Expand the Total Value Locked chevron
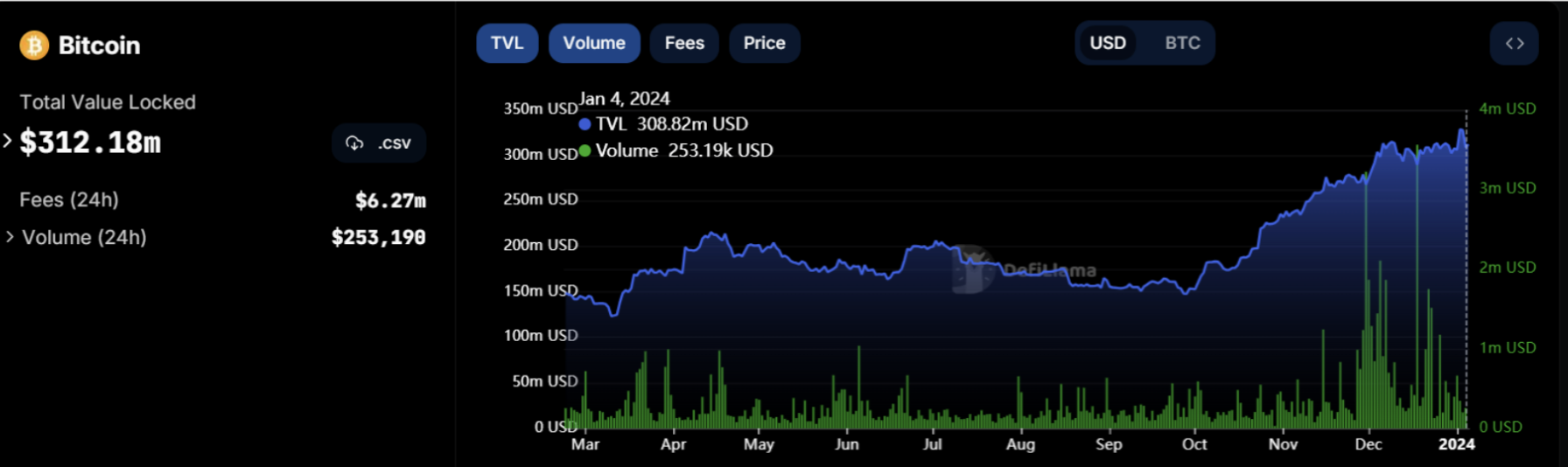Screen dimensions: 1568x467 pyautogui.click(x=8, y=141)
